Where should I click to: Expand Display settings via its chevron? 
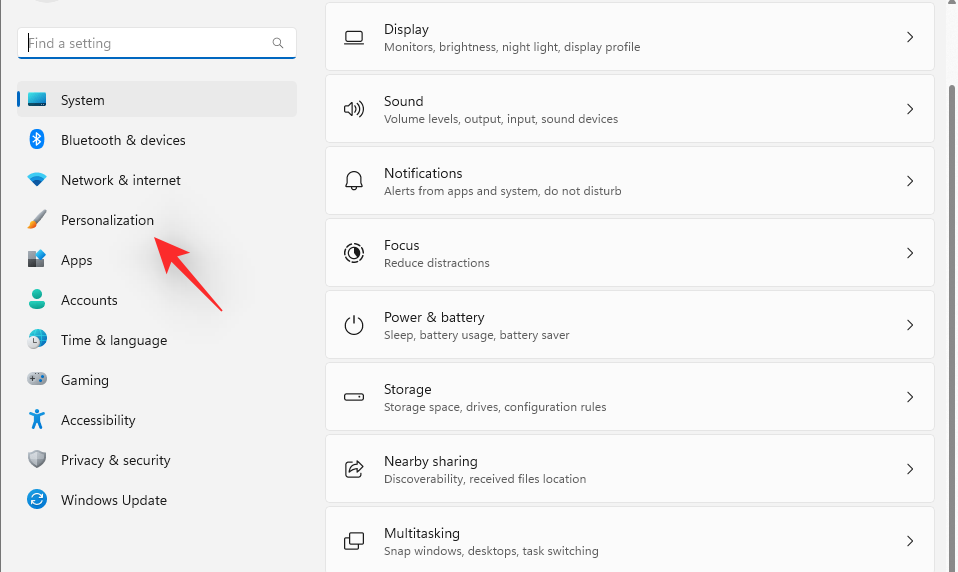coord(910,37)
